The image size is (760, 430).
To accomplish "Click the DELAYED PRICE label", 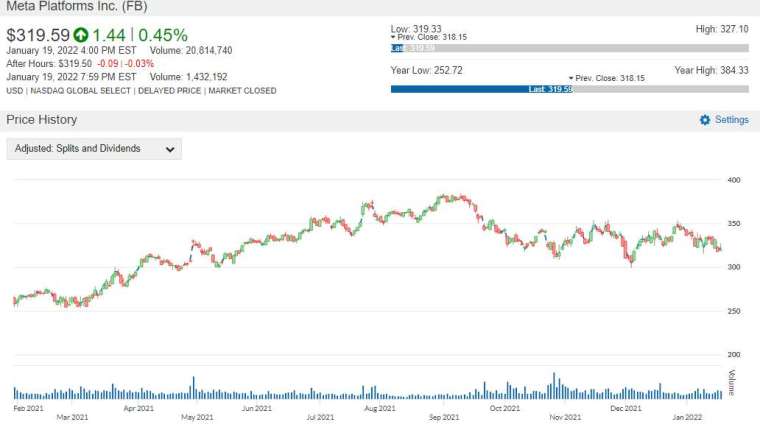I will pyautogui.click(x=170, y=91).
